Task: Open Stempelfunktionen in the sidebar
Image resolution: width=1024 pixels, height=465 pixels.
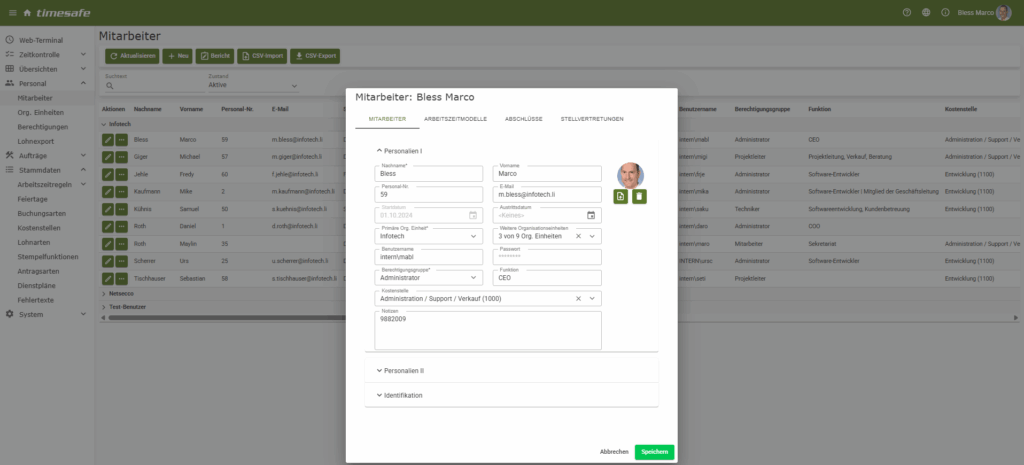Action: tap(48, 257)
